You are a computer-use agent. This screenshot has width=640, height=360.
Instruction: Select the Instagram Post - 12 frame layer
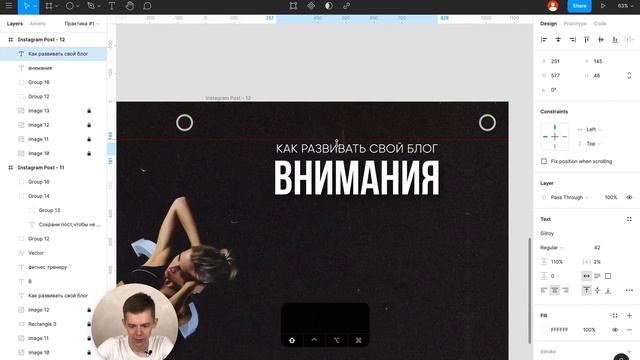tap(41, 40)
